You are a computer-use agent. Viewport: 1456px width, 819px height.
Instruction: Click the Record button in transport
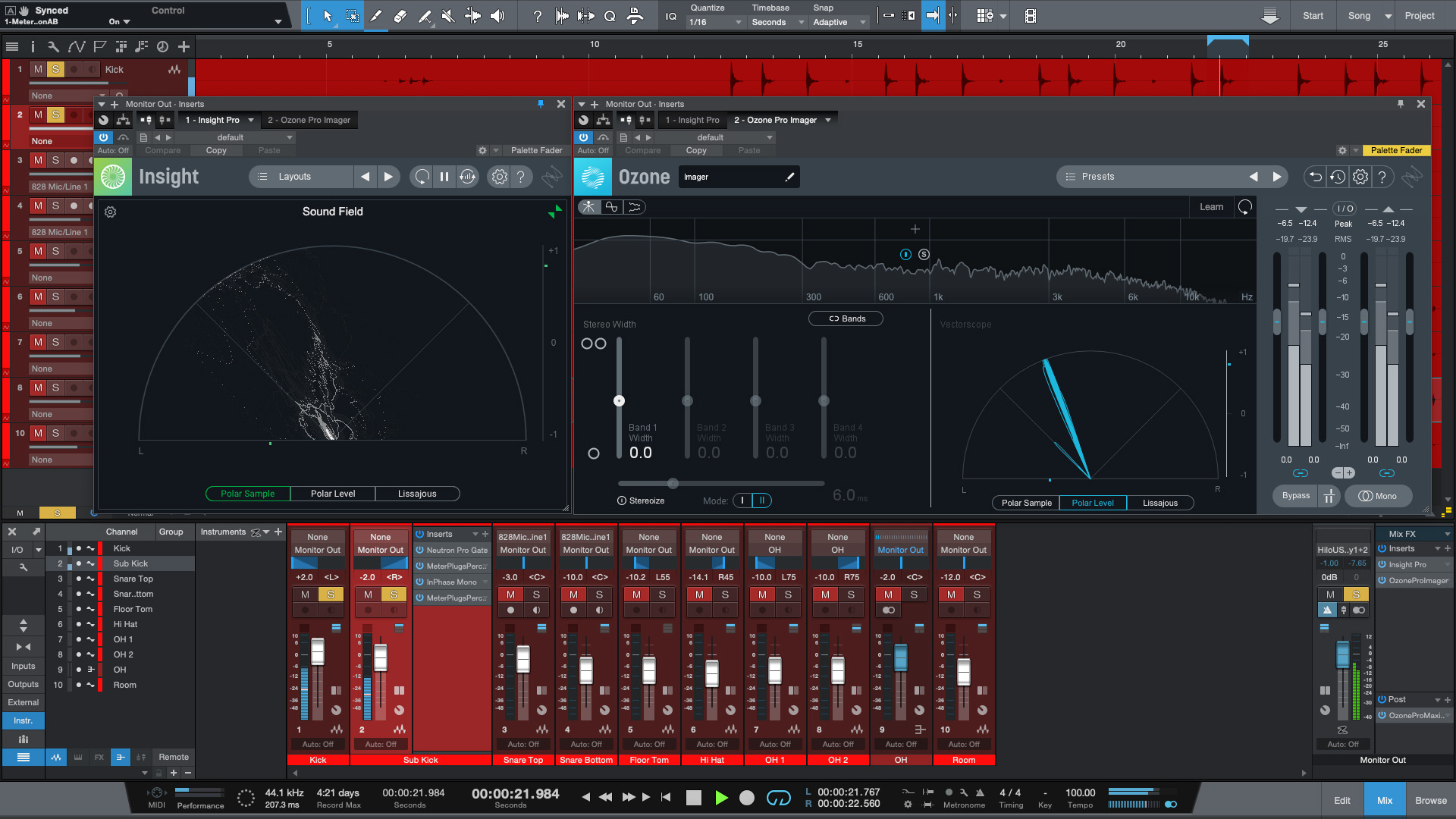point(747,798)
